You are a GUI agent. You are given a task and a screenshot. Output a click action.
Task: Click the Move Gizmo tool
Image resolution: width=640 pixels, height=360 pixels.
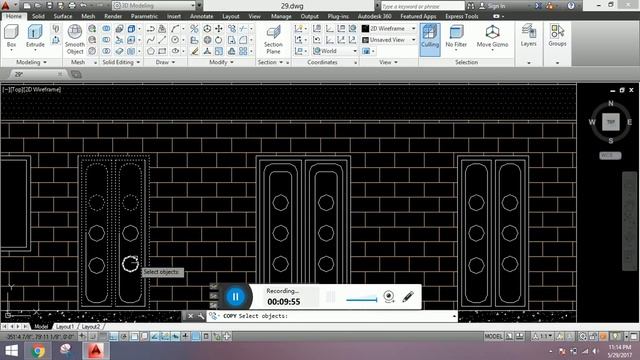tap(492, 36)
